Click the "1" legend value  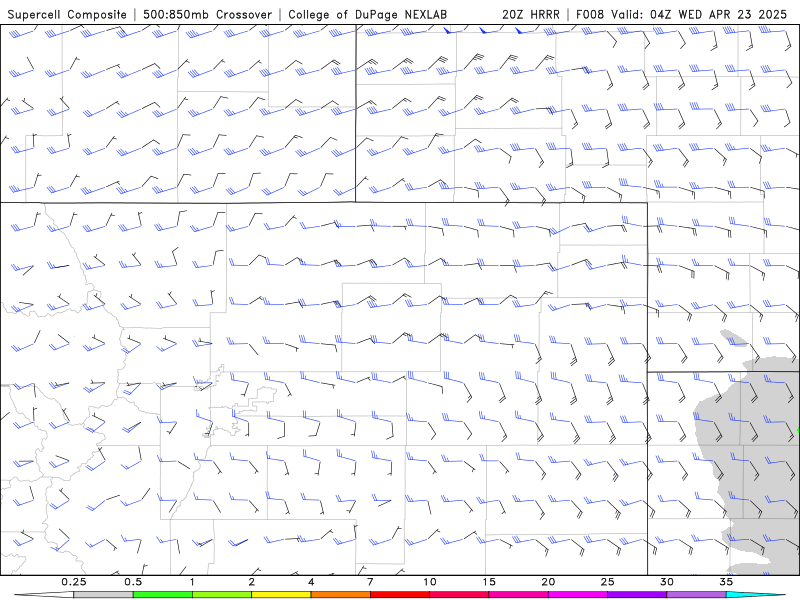(x=192, y=582)
